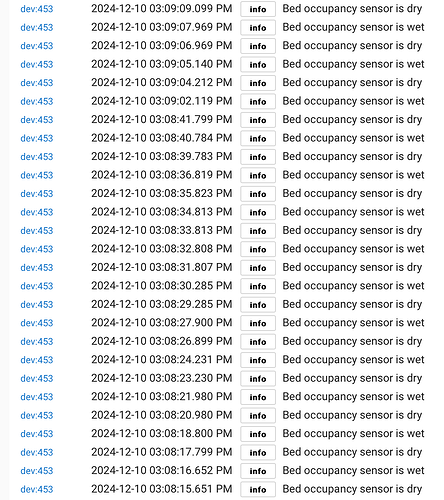Open dev:453 link for 03:08:41.799 PM entry
This screenshot has width=444, height=500.
(37, 120)
